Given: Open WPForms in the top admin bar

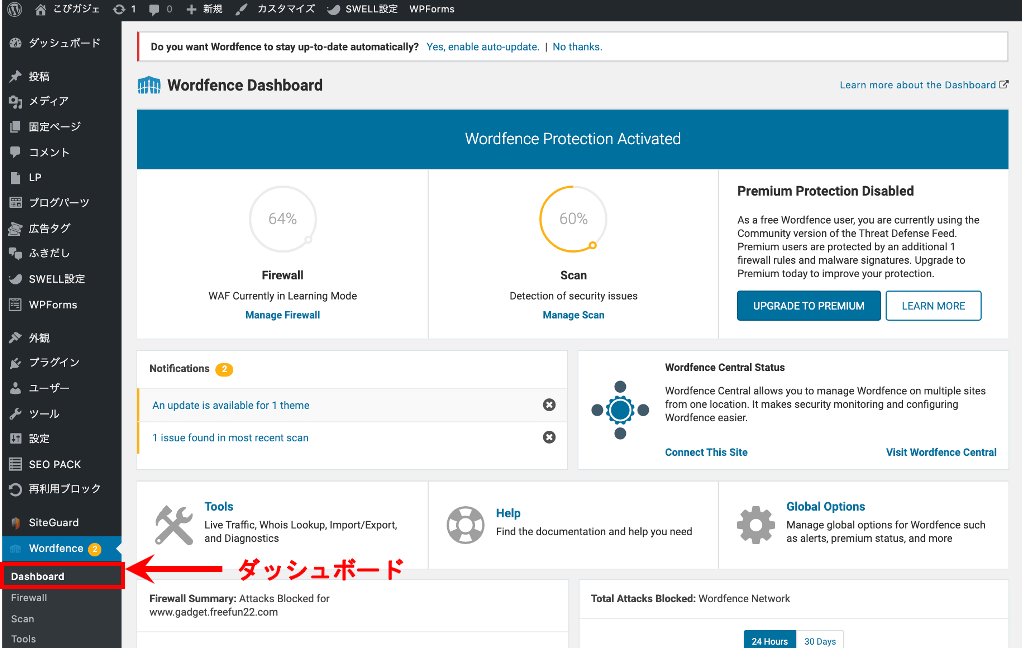Looking at the screenshot, I should (x=431, y=9).
